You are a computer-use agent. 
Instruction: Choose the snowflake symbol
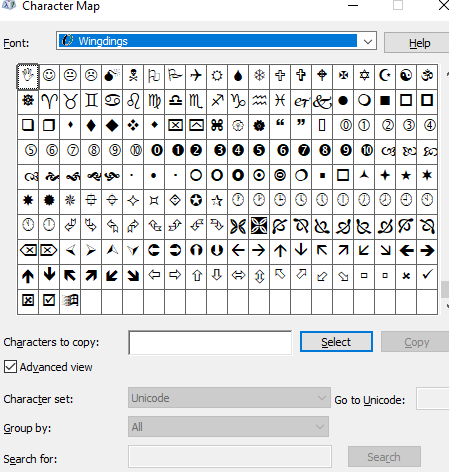(259, 75)
